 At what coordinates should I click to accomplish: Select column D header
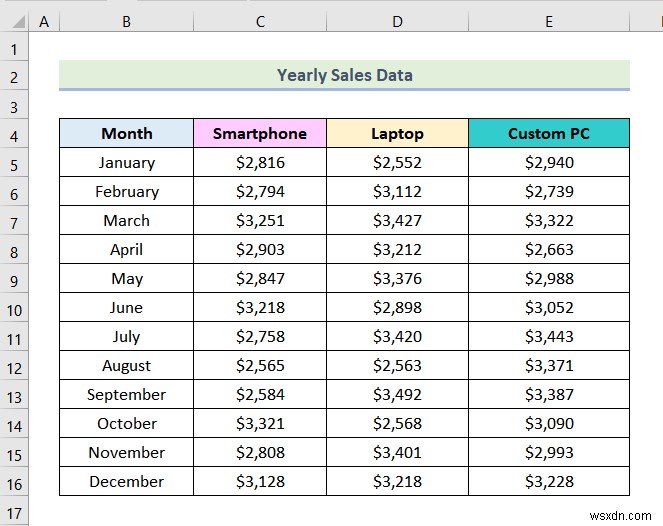[397, 20]
